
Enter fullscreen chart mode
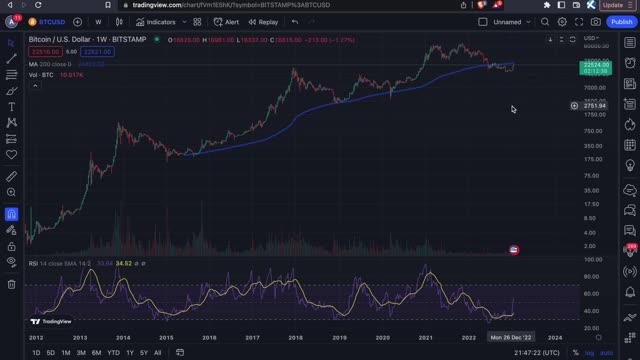point(579,22)
